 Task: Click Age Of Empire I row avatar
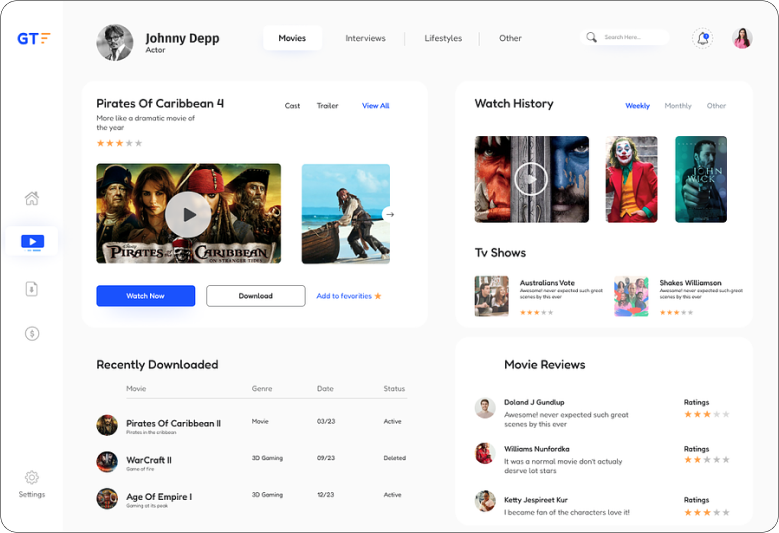[x=107, y=499]
